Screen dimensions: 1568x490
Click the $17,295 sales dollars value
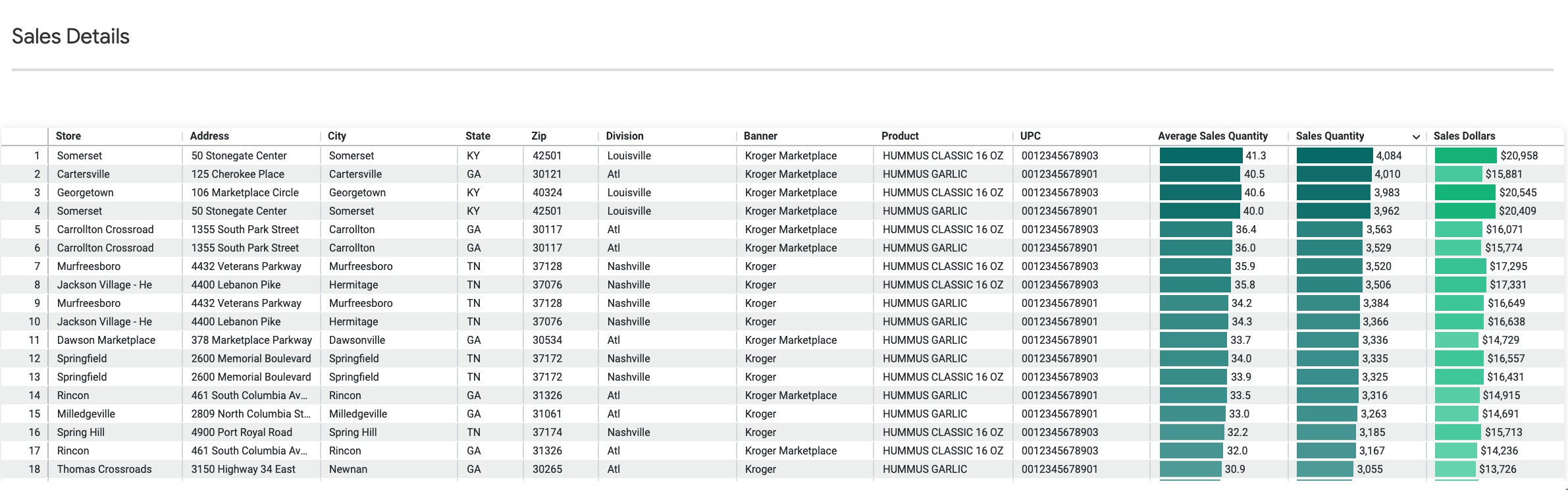coord(1508,266)
